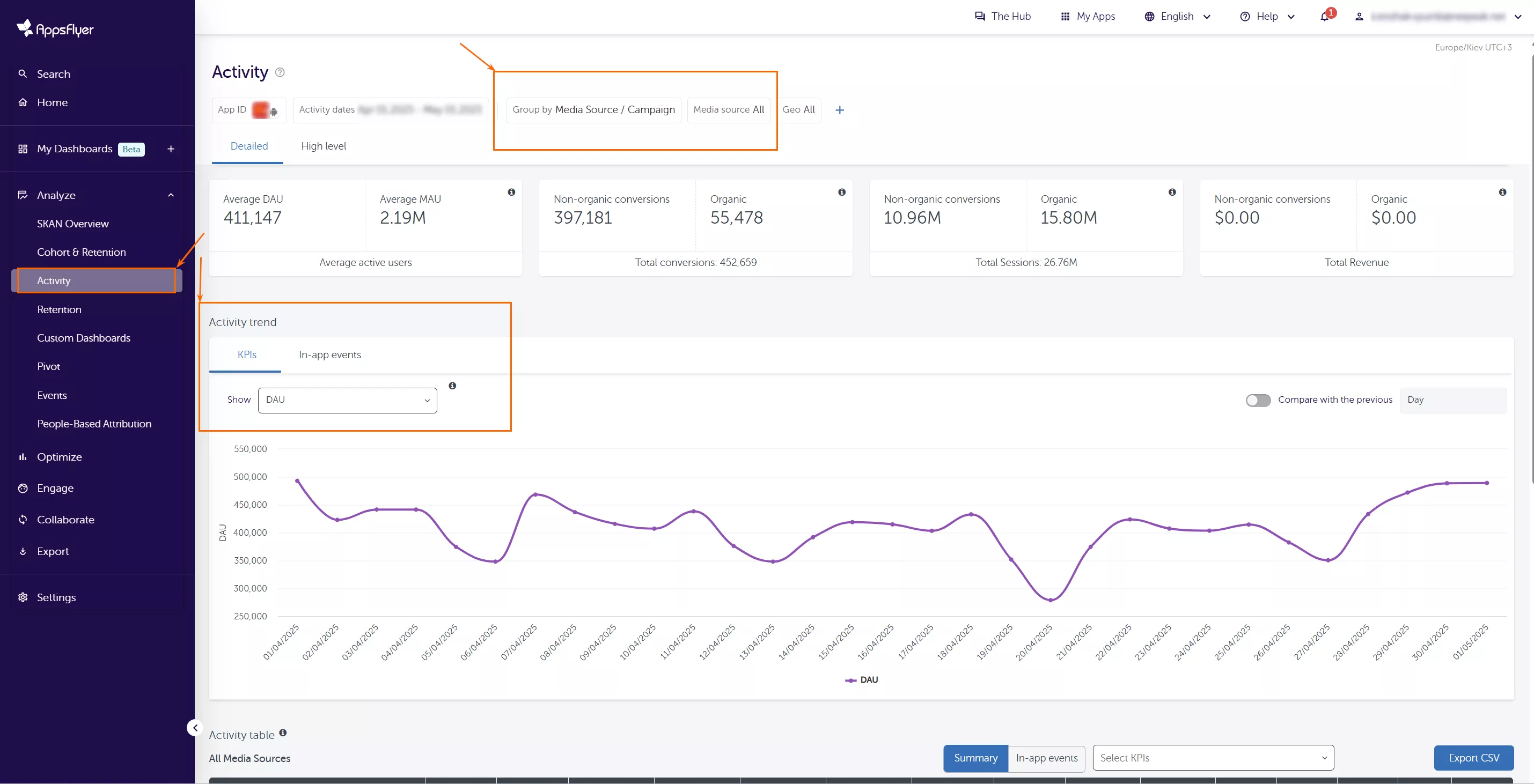Open Retention page in sidebar
The image size is (1534, 784).
[x=59, y=309]
